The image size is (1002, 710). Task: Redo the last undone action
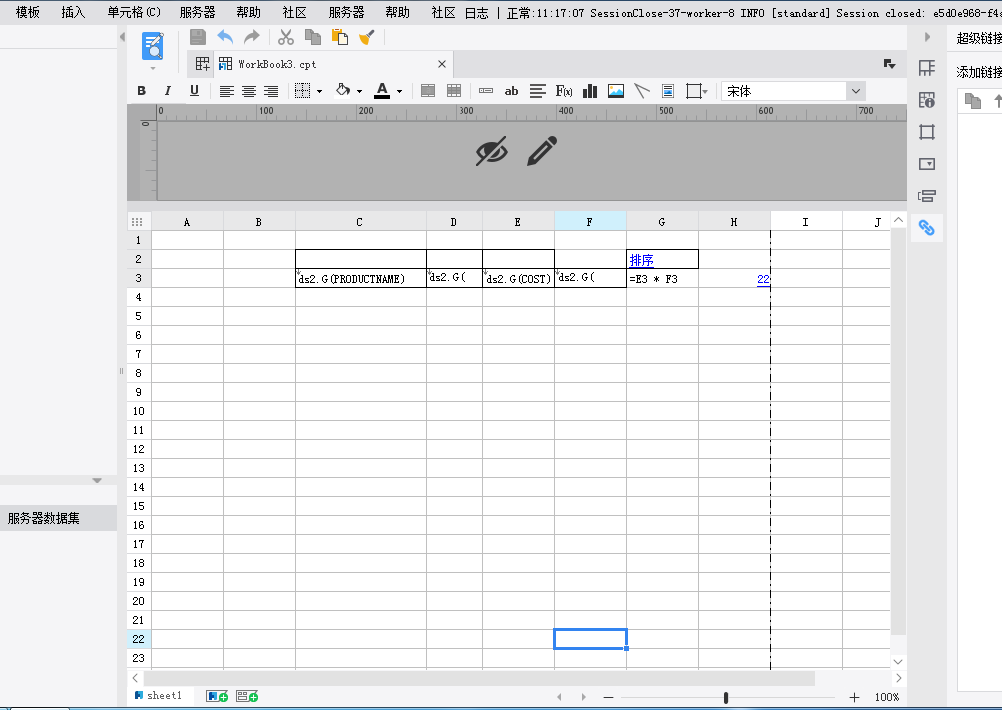click(x=252, y=37)
